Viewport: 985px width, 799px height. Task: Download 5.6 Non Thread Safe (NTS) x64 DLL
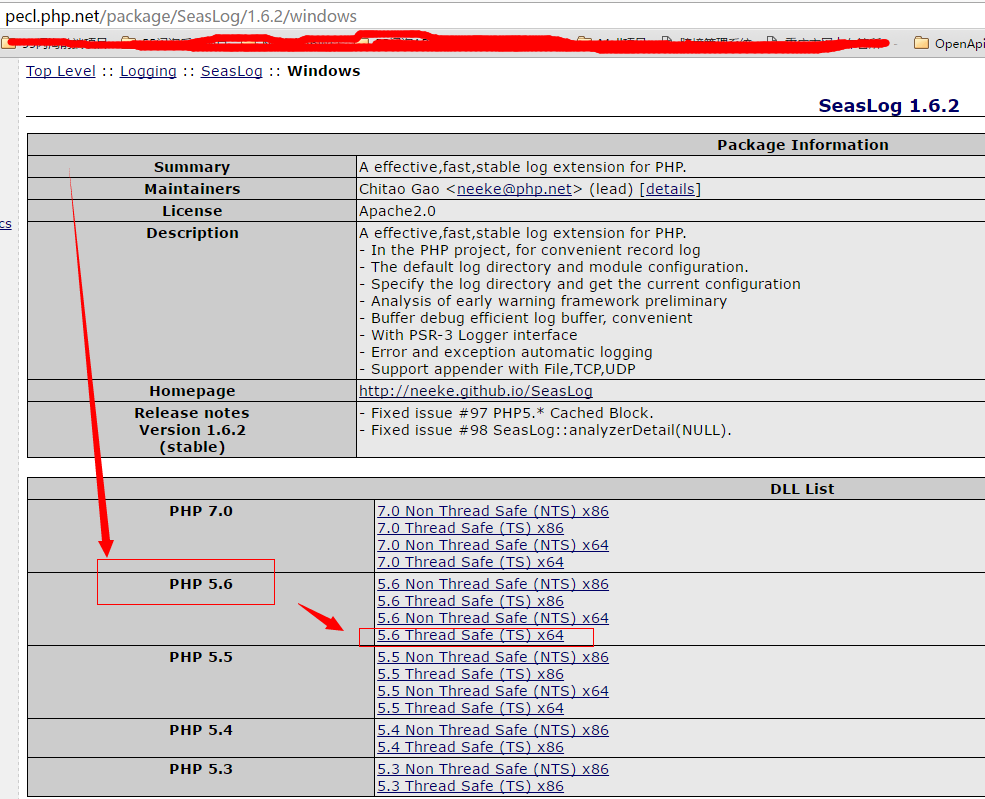(493, 618)
